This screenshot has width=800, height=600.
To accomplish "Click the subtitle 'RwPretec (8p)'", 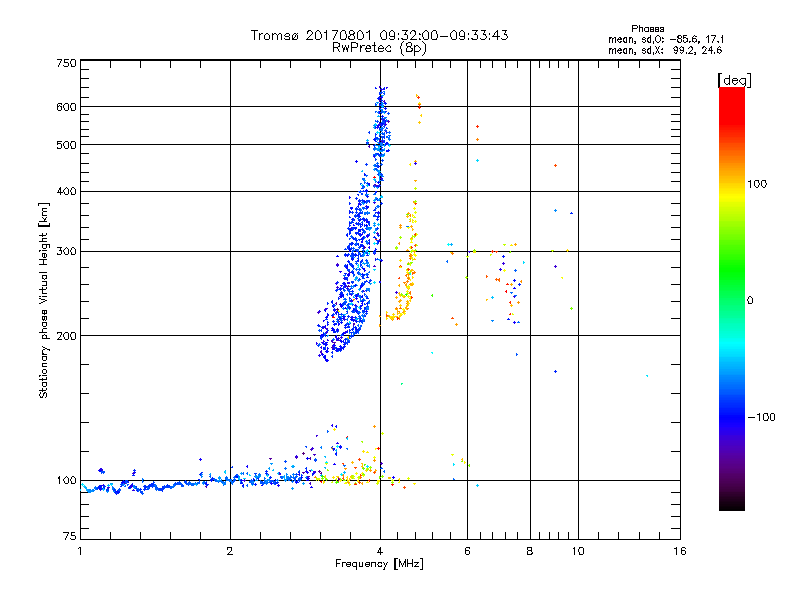I will pyautogui.click(x=379, y=48).
